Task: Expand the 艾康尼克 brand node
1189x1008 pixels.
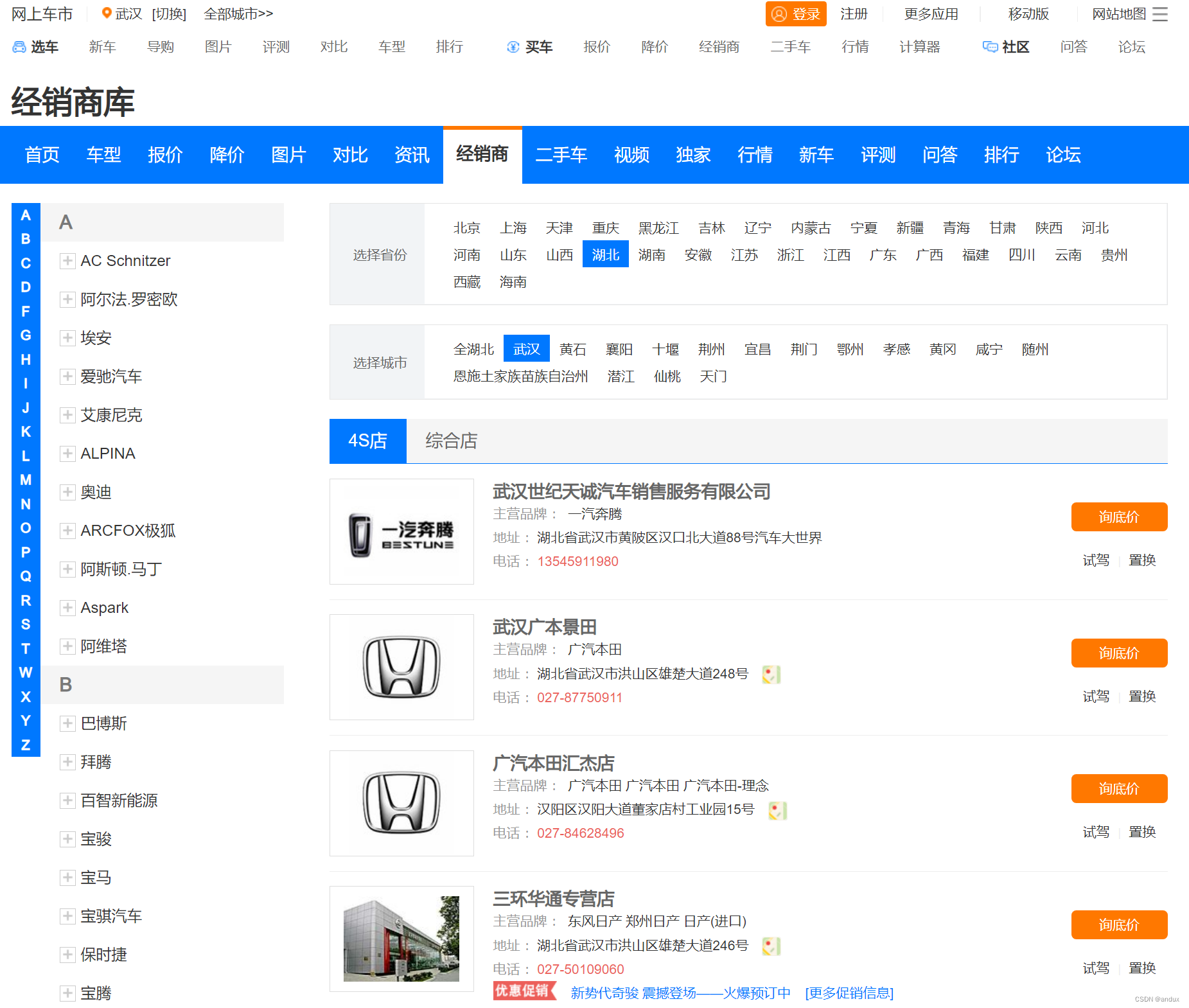Action: click(x=67, y=415)
